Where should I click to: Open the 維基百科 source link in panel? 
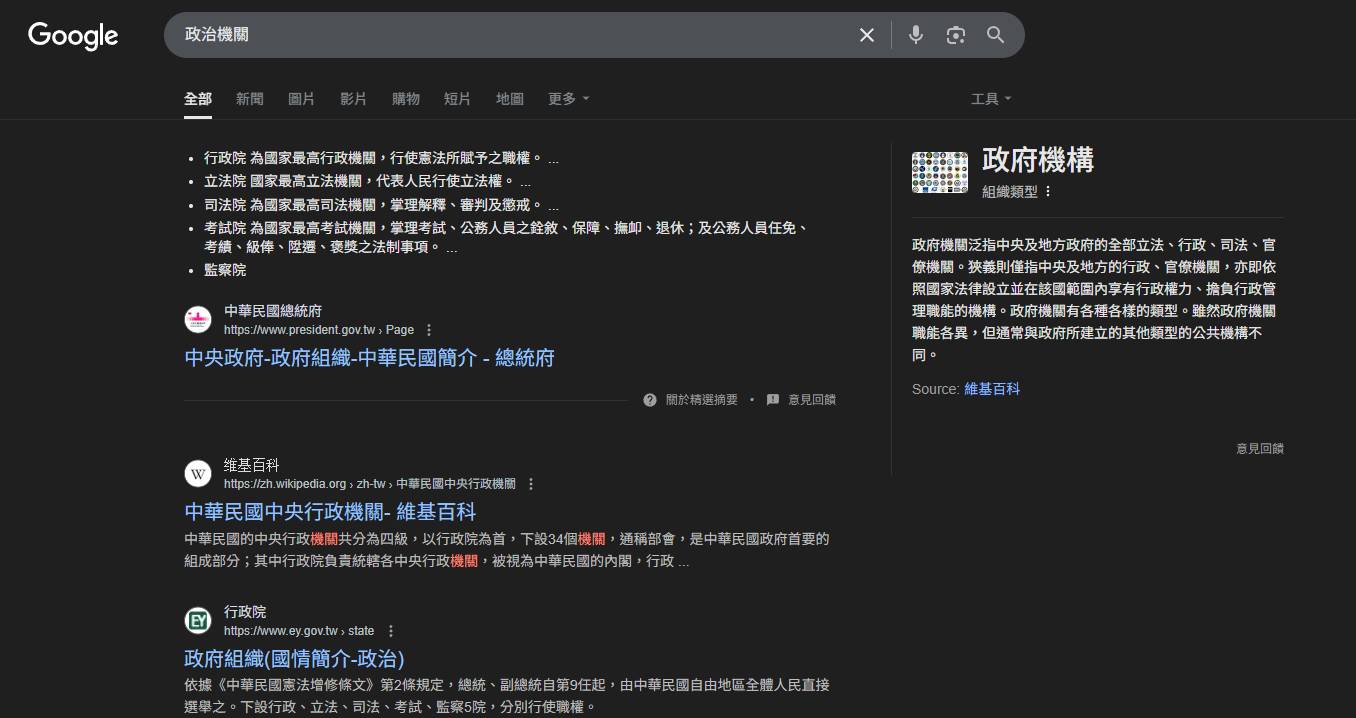992,389
